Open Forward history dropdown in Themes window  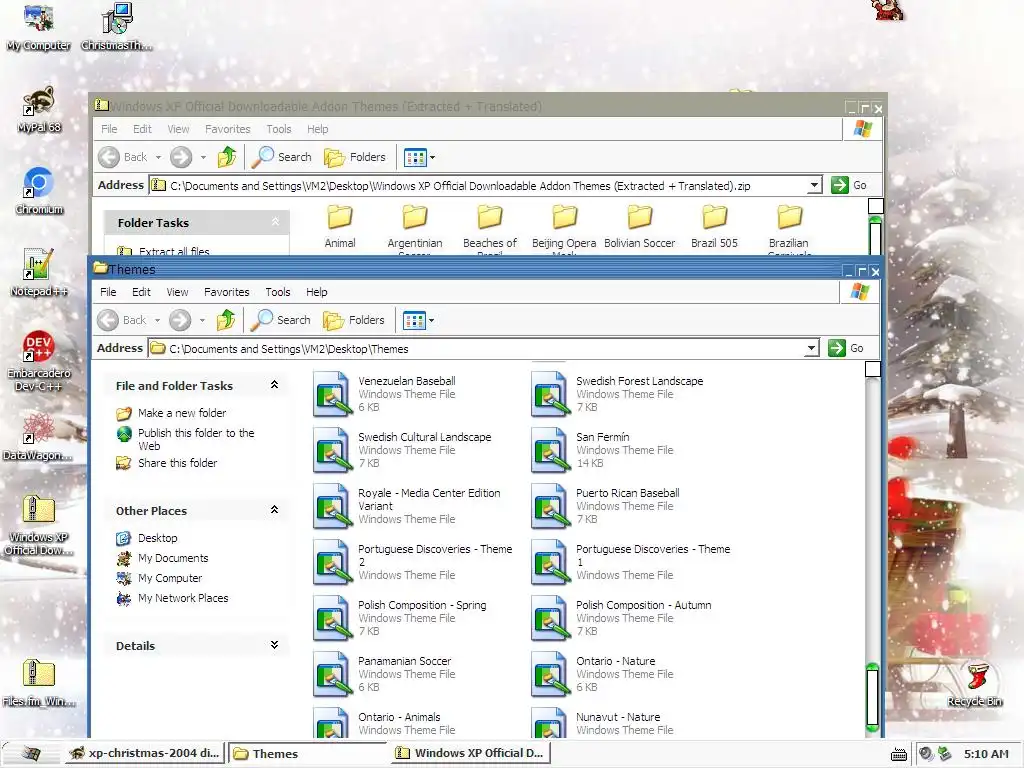(x=202, y=321)
